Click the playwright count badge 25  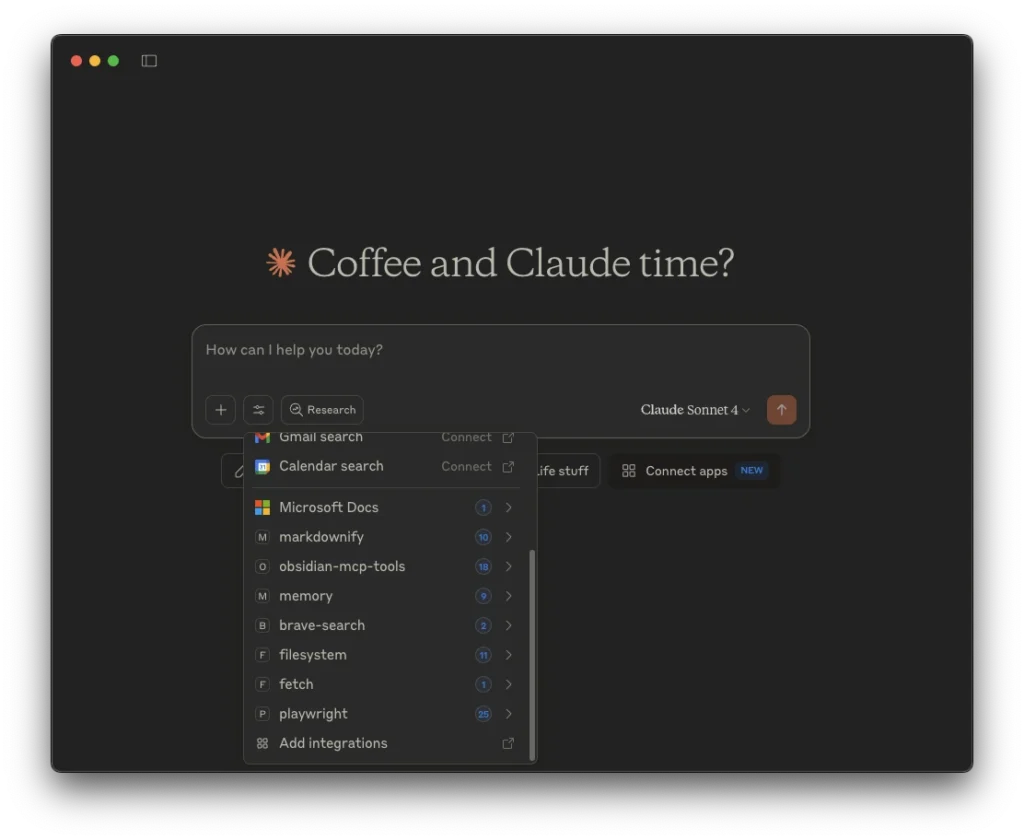pyautogui.click(x=483, y=713)
